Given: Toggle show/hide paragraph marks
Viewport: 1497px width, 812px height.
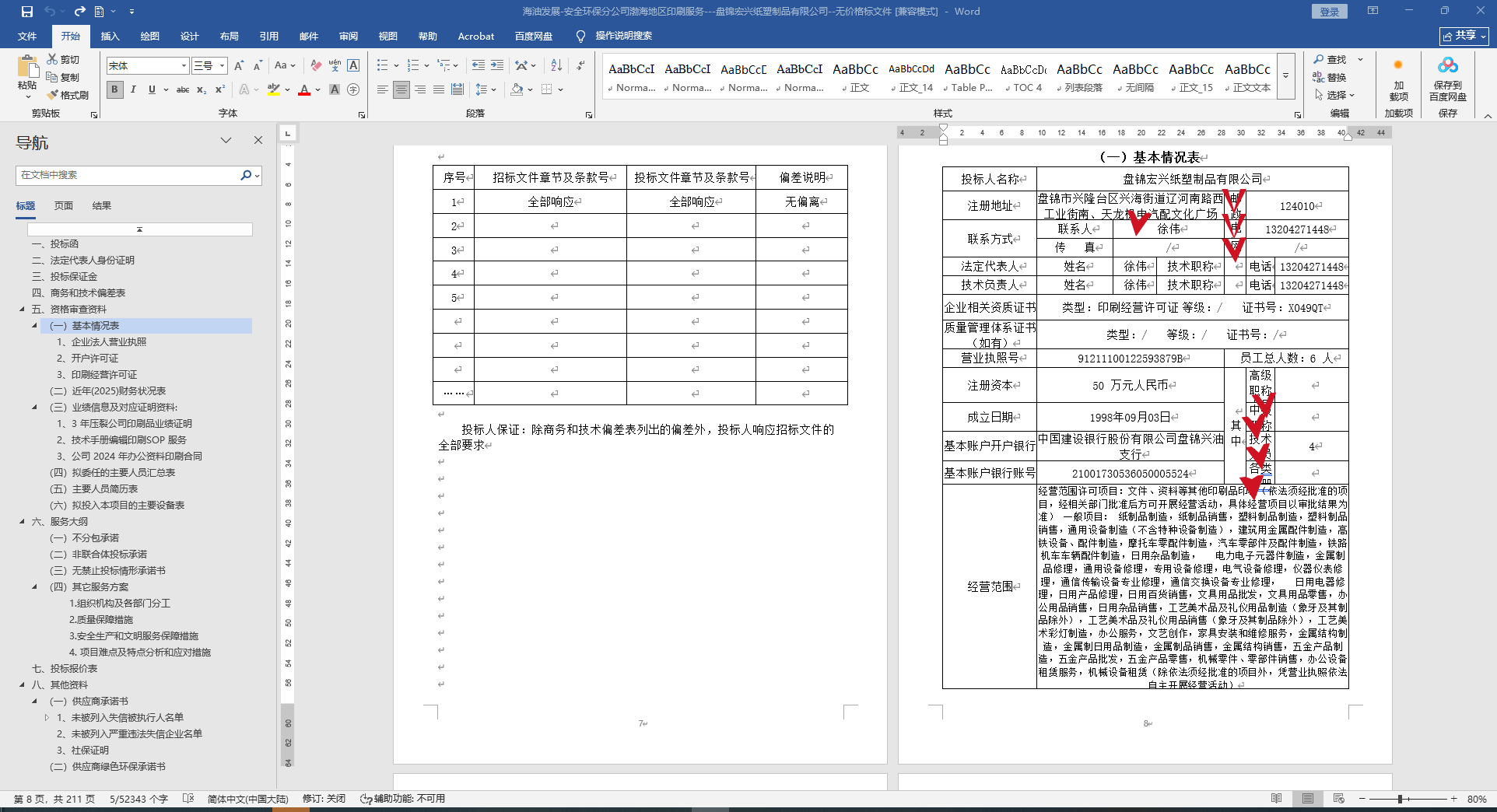Looking at the screenshot, I should (581, 65).
